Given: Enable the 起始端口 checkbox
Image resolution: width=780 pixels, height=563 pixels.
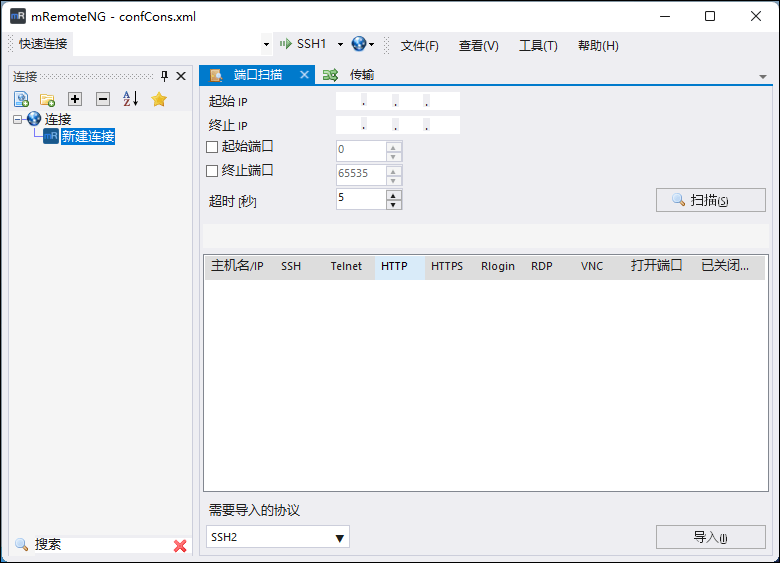Looking at the screenshot, I should coord(212,147).
